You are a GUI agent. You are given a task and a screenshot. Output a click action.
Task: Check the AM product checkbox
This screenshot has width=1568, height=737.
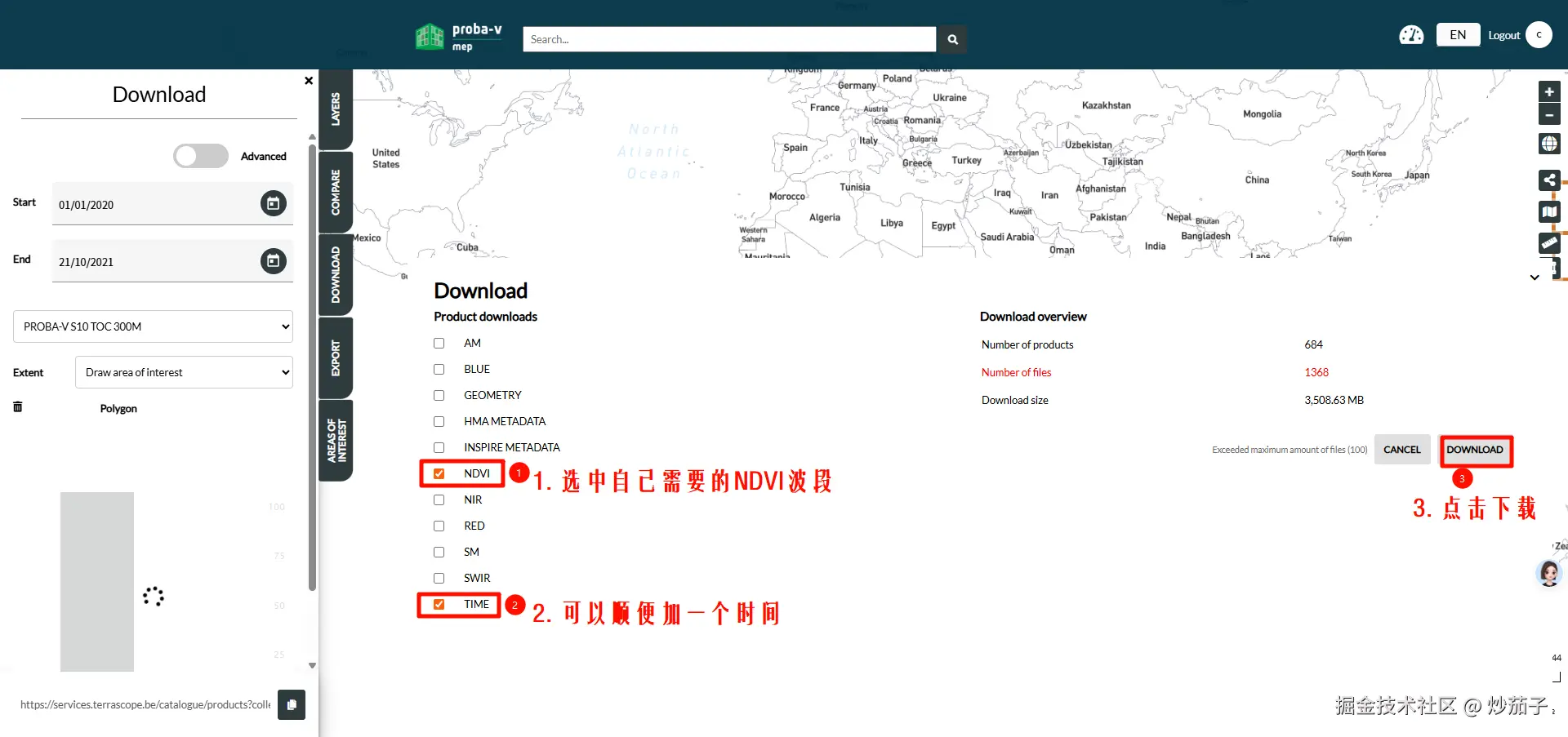click(439, 344)
